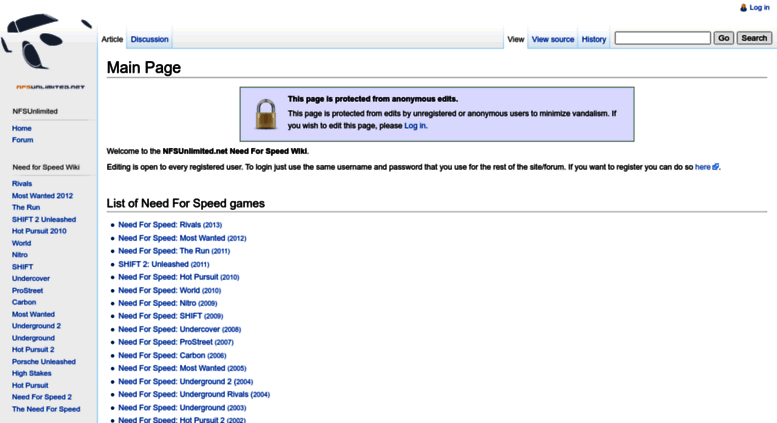Open the Log in link at top right

[x=759, y=7]
